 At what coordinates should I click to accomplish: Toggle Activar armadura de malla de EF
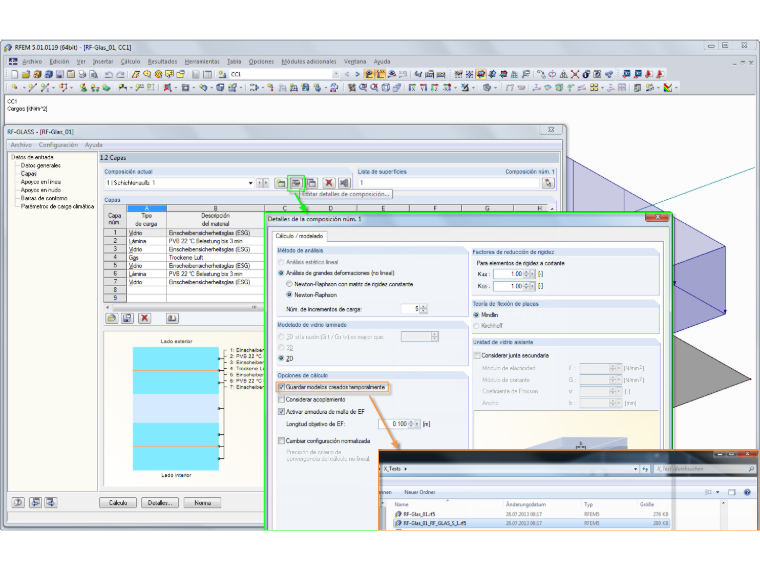282,412
